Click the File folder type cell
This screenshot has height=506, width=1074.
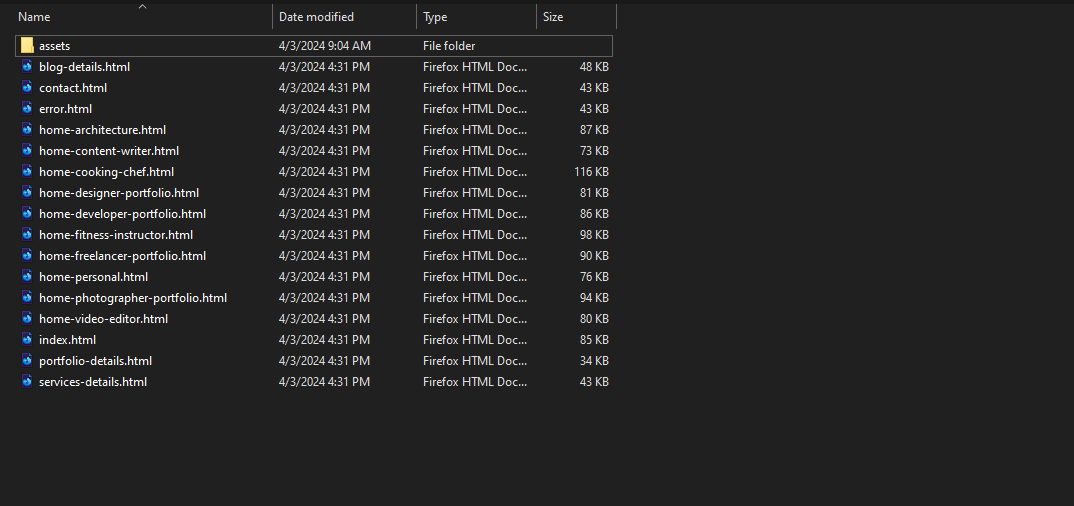coord(449,46)
